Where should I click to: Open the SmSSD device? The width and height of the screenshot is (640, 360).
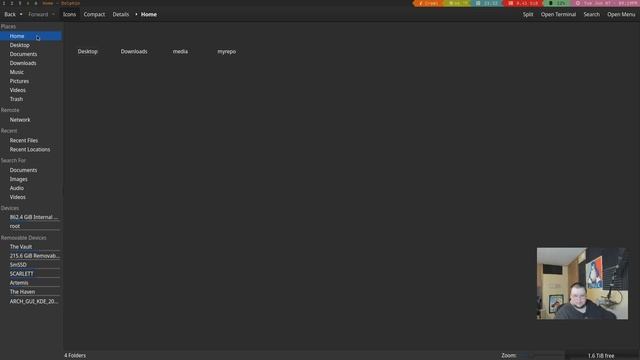[31, 264]
